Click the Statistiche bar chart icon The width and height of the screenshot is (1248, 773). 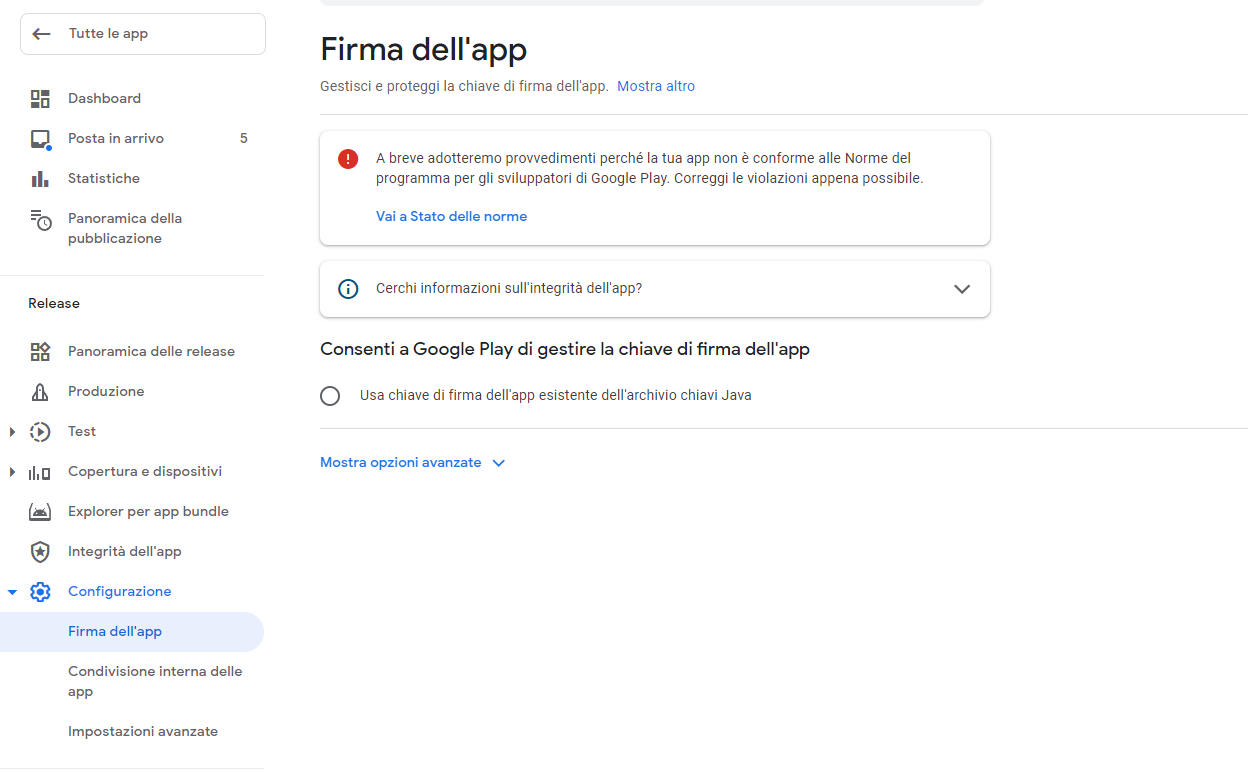coord(40,179)
